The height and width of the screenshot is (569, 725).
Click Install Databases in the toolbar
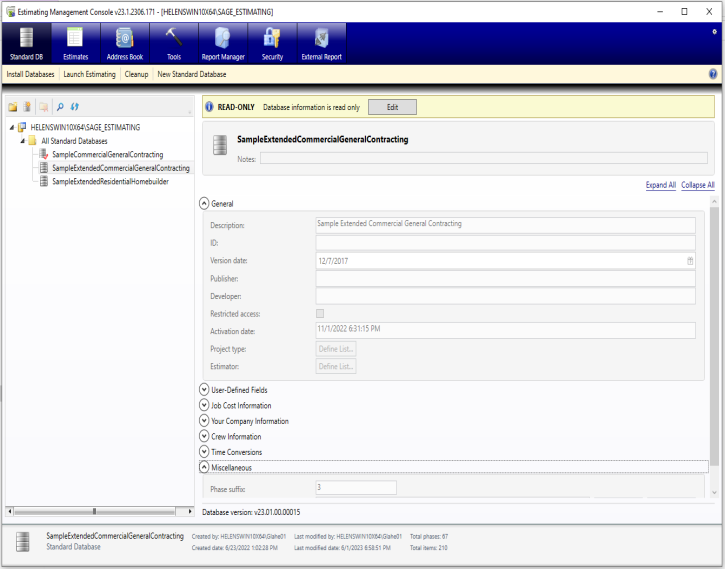30,74
